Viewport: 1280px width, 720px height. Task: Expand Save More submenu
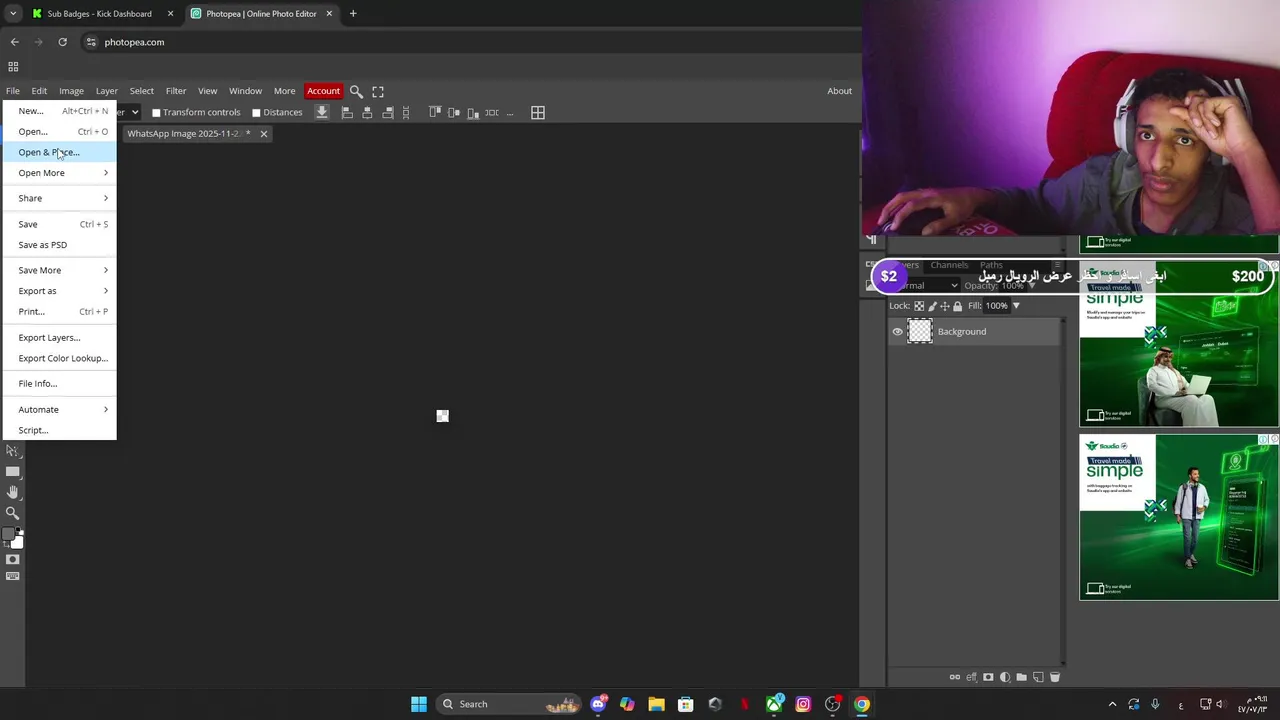60,270
